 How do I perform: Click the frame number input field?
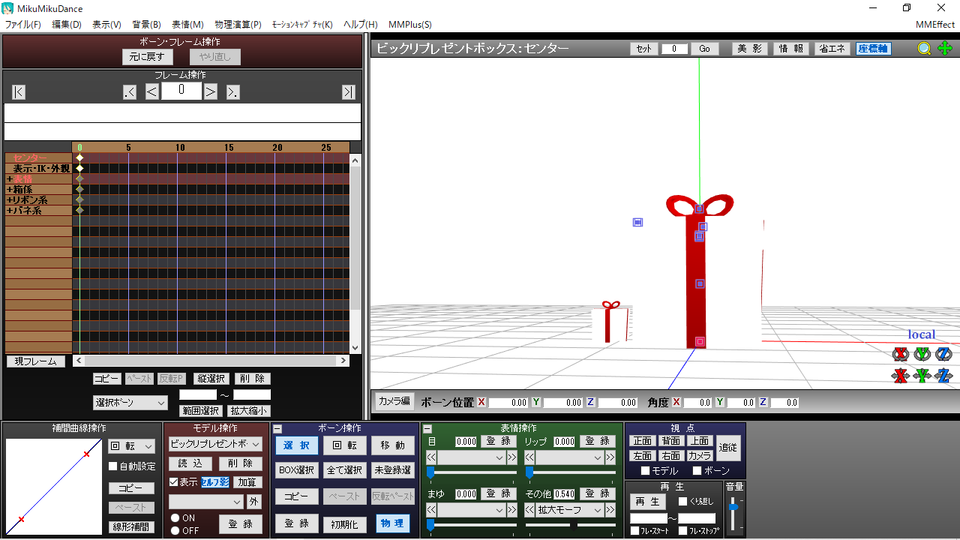click(181, 91)
